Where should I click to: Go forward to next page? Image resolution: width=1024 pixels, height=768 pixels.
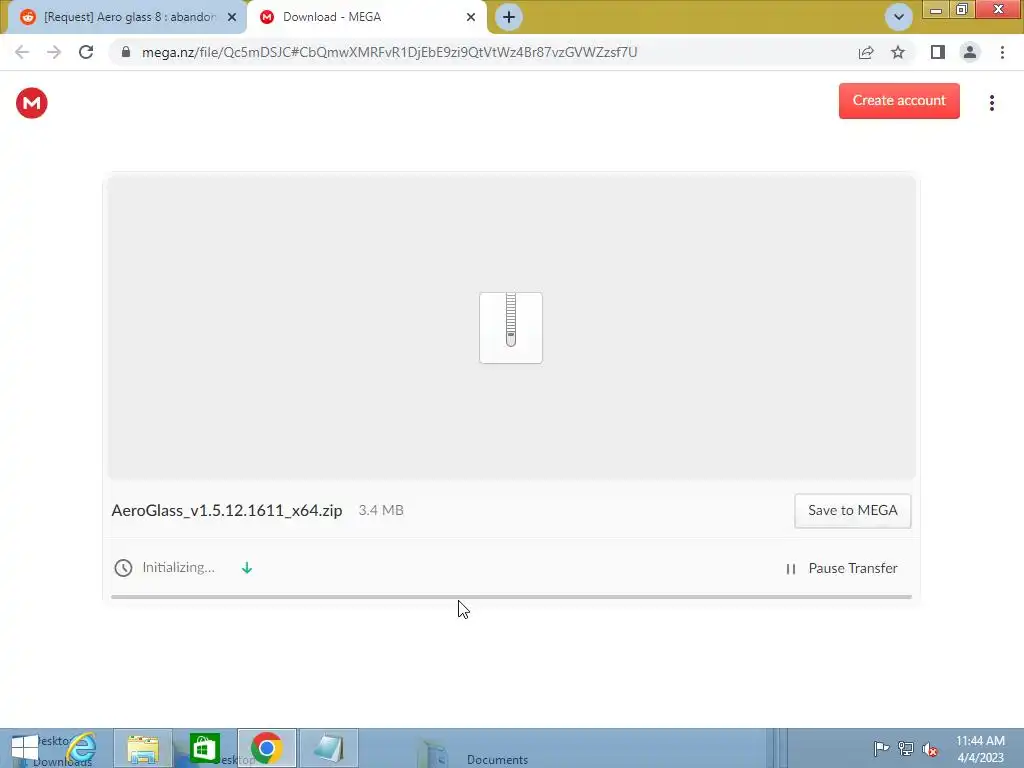point(54,52)
